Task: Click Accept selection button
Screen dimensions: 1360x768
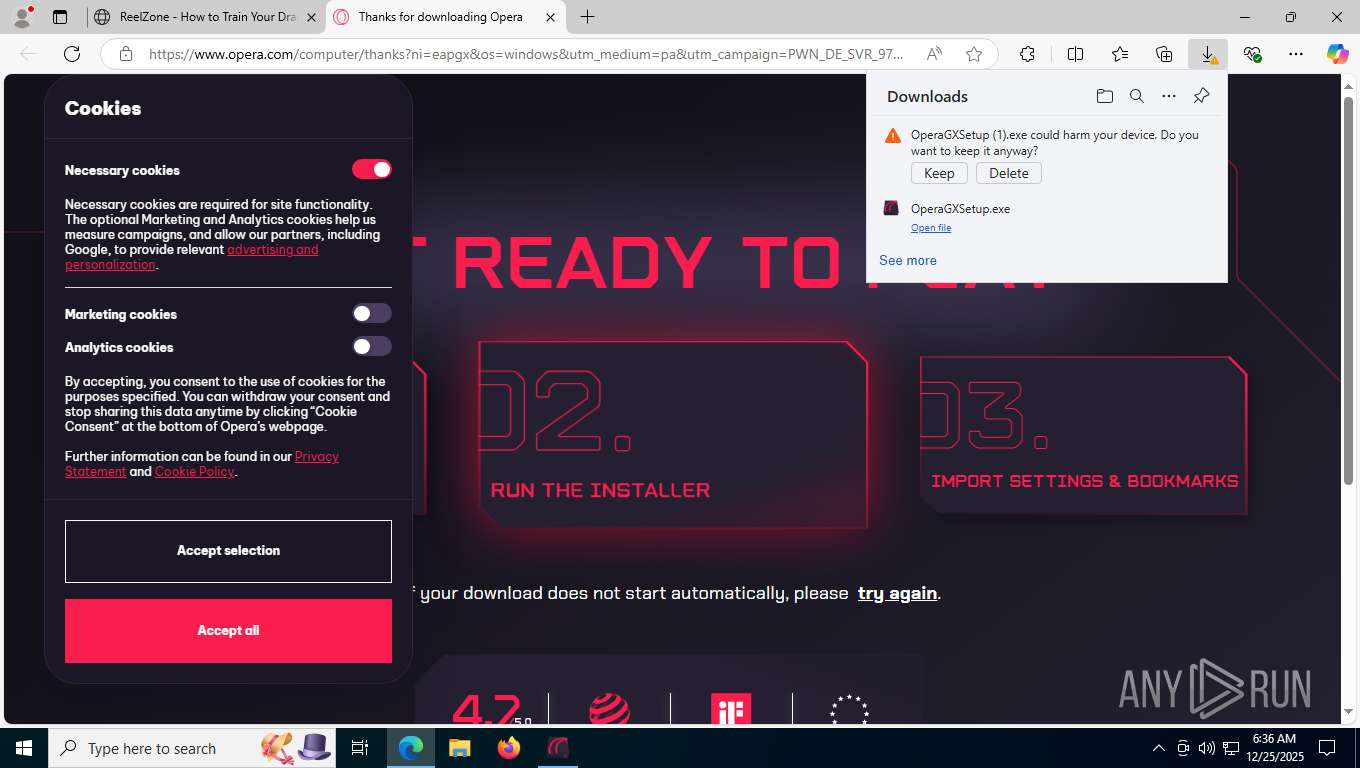Action: 228,551
